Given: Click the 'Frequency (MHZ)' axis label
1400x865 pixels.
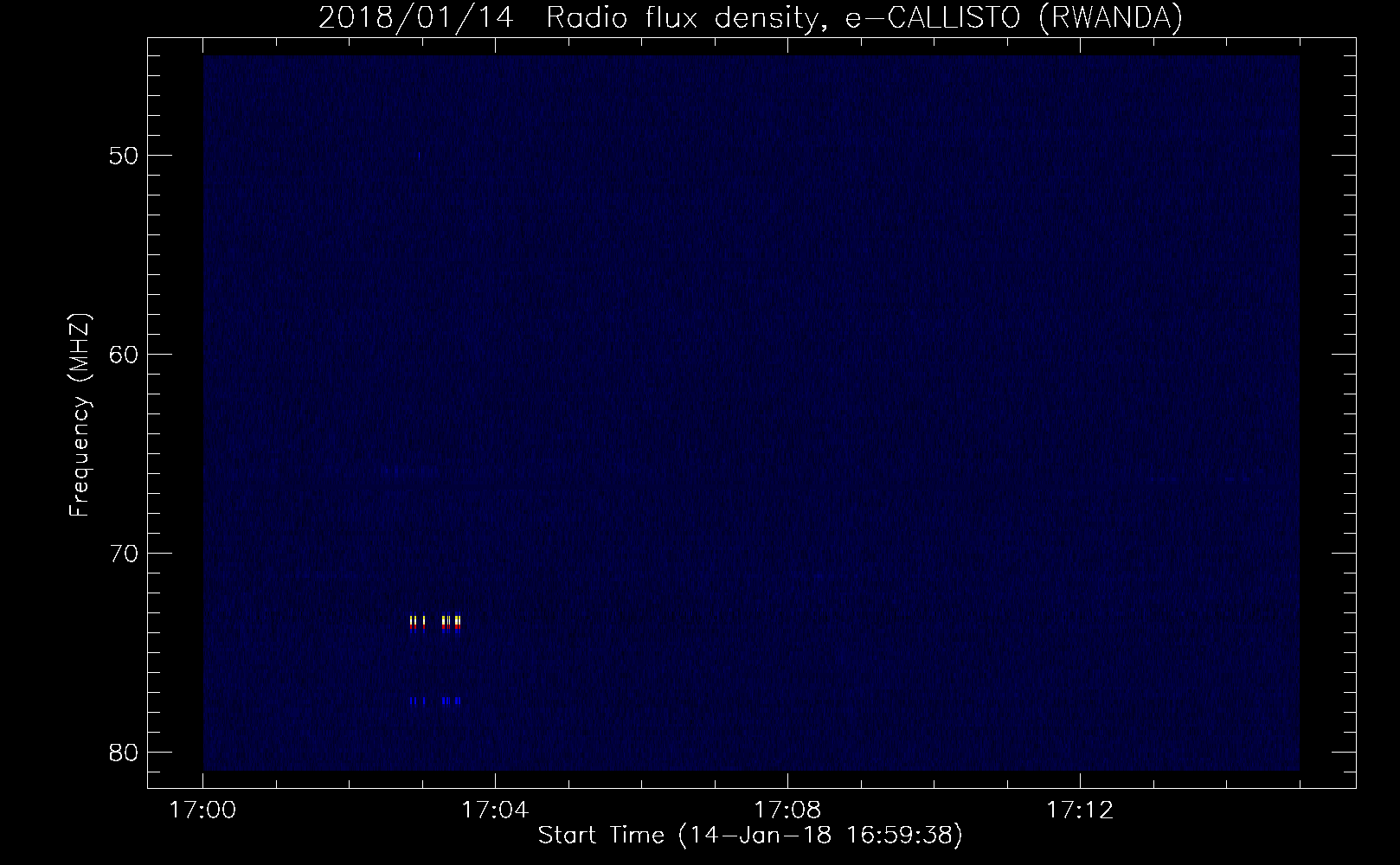Looking at the screenshot, I should (80, 415).
